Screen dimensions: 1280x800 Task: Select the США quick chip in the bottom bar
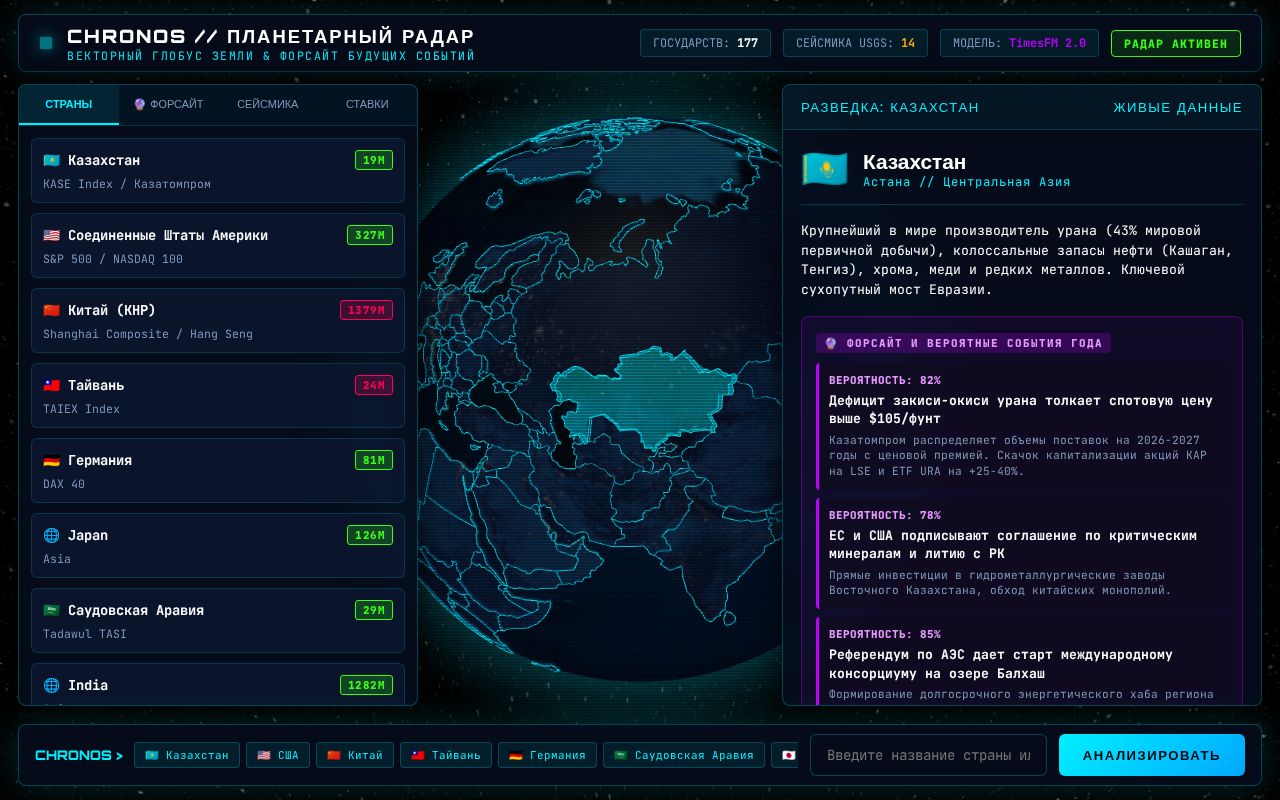click(278, 755)
